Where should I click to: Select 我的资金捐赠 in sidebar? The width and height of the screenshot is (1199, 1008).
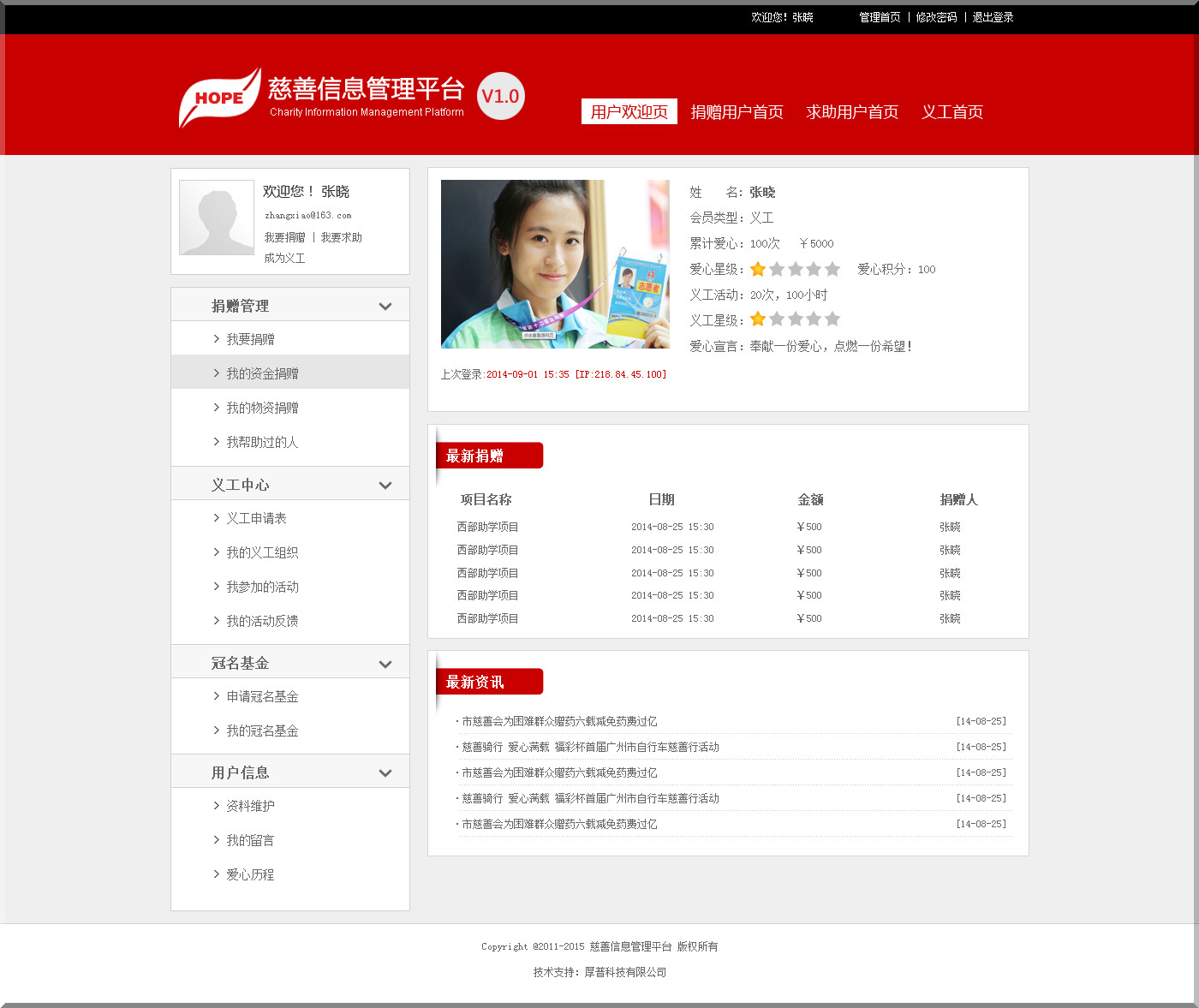(262, 373)
